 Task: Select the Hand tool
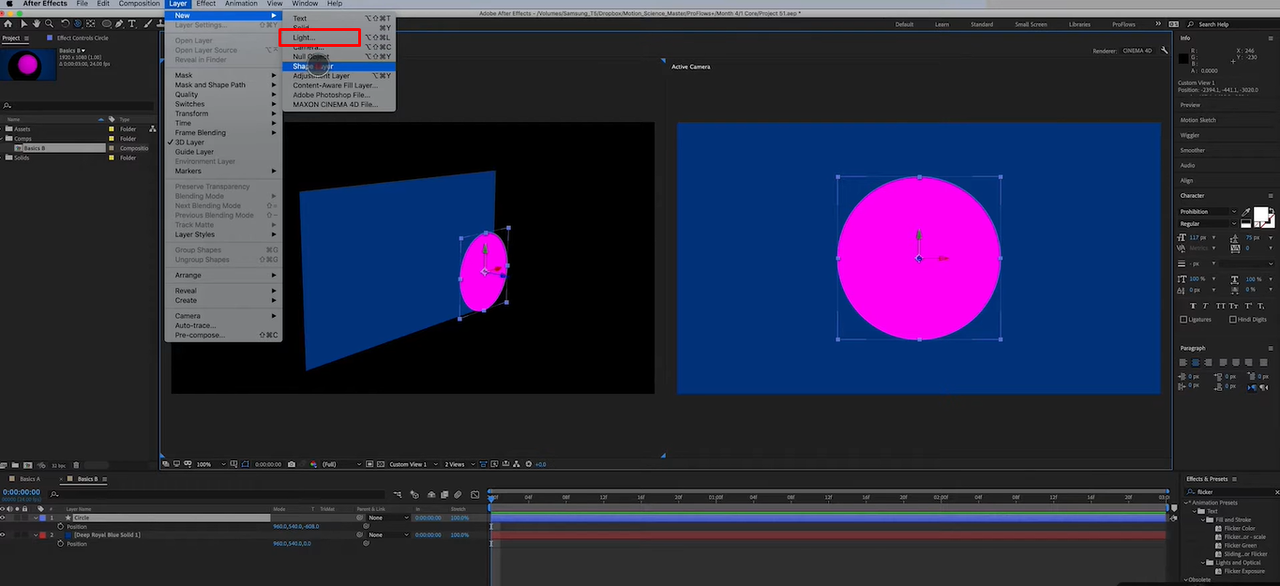pos(37,24)
